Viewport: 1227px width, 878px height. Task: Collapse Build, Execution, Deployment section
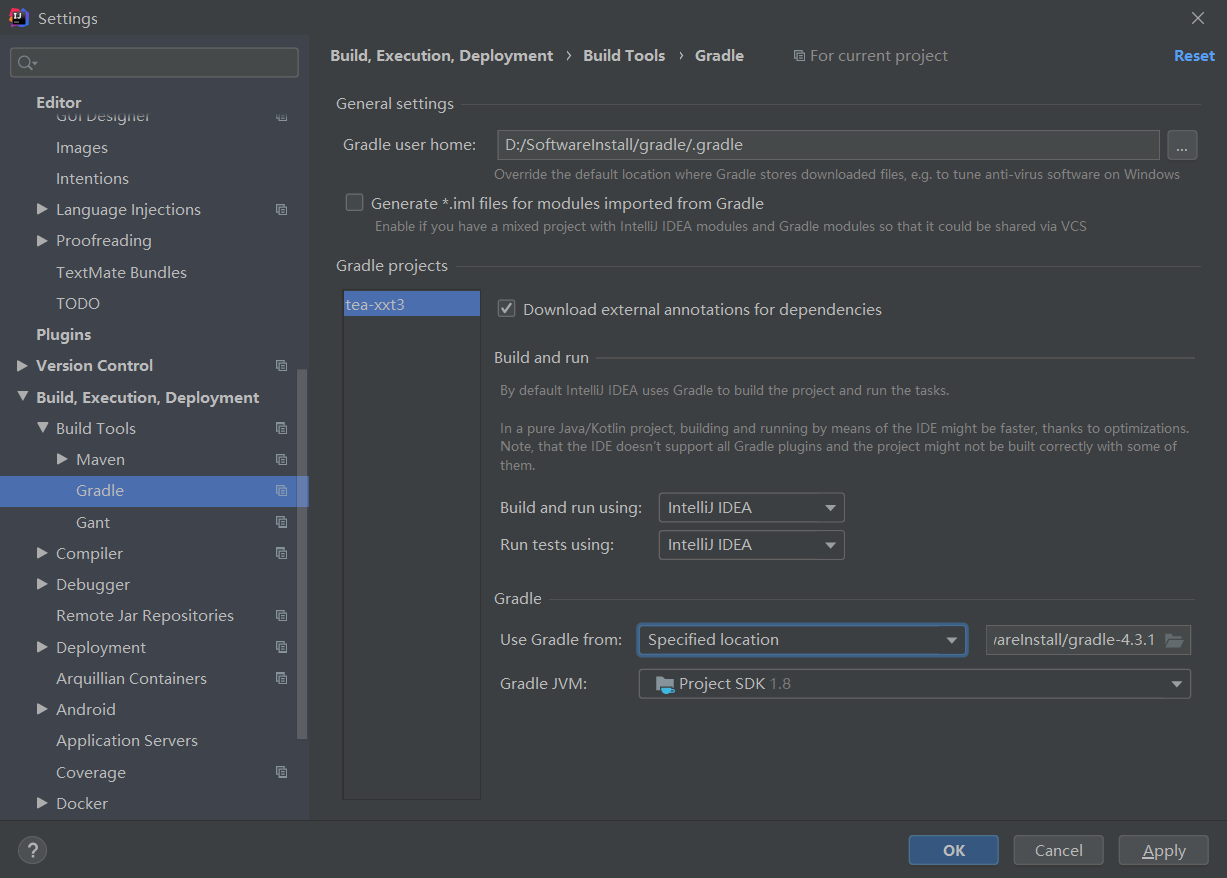(x=22, y=397)
